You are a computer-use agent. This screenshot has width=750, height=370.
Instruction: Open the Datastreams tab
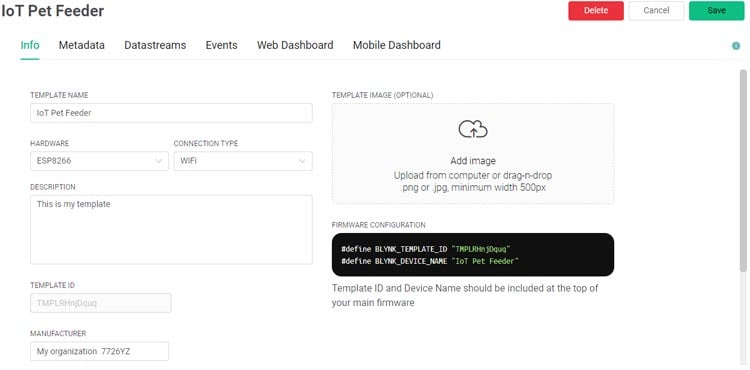coord(155,45)
